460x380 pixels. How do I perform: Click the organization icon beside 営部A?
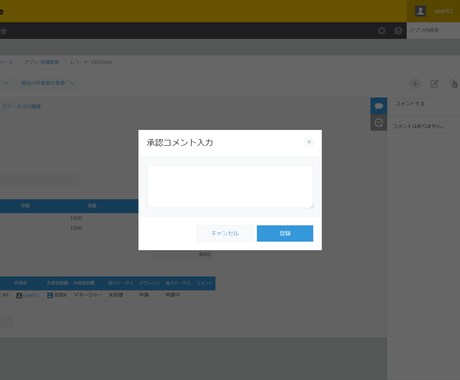[x=50, y=295]
